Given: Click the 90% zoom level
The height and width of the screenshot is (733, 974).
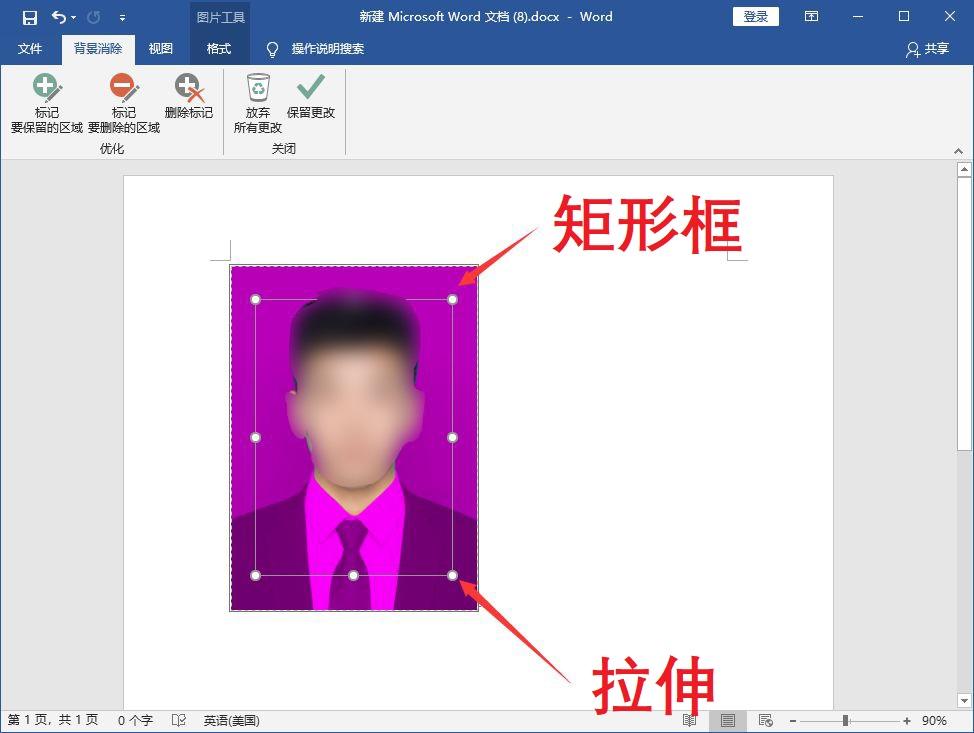Looking at the screenshot, I should pyautogui.click(x=934, y=721).
